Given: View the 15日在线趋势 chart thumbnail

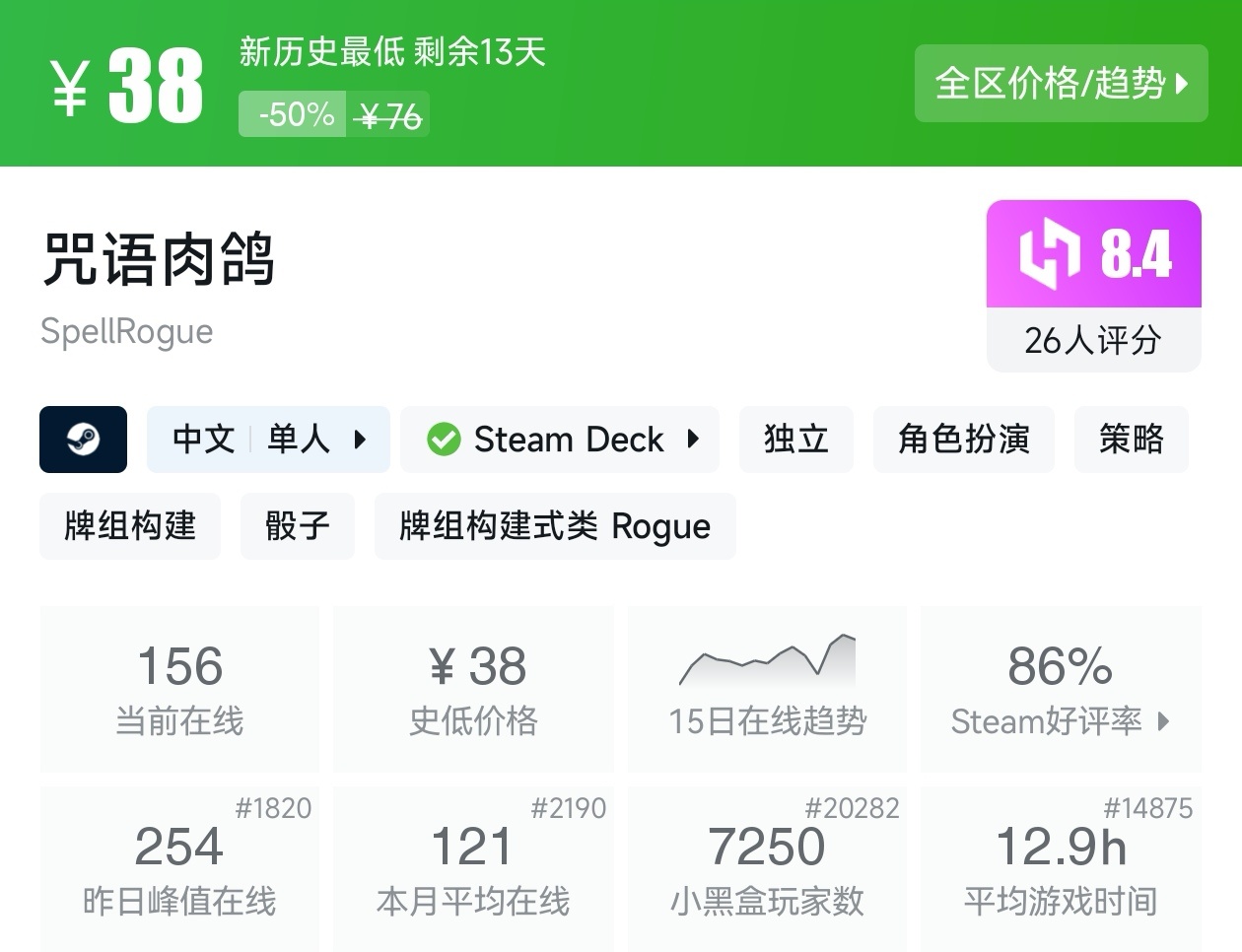Looking at the screenshot, I should coord(767,660).
